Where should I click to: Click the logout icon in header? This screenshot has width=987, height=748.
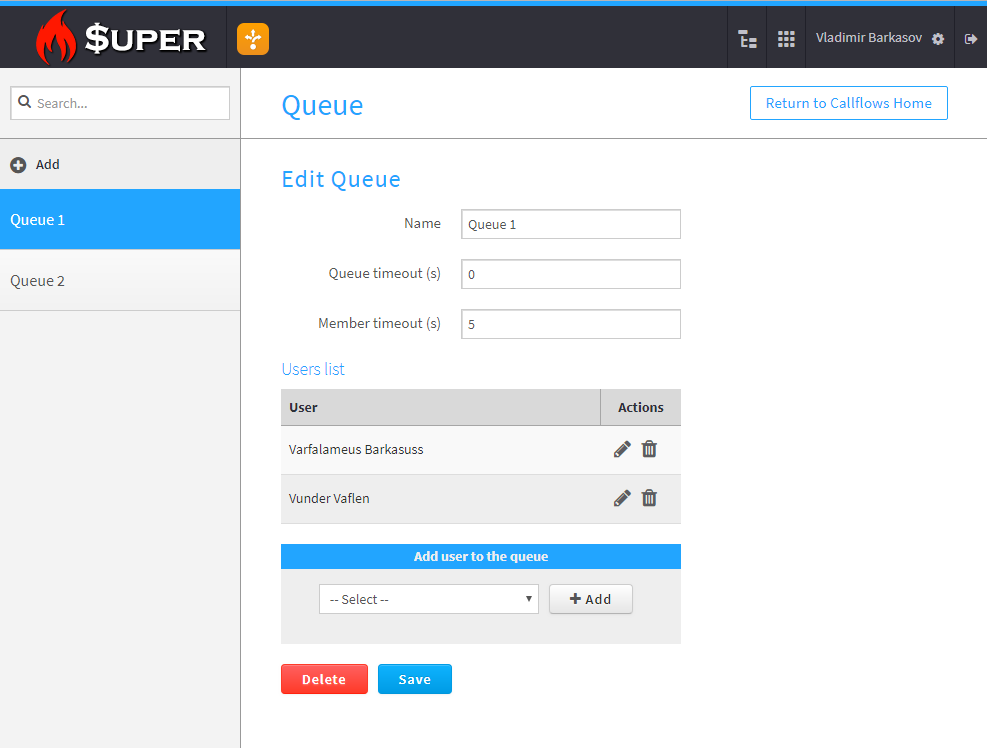[970, 39]
